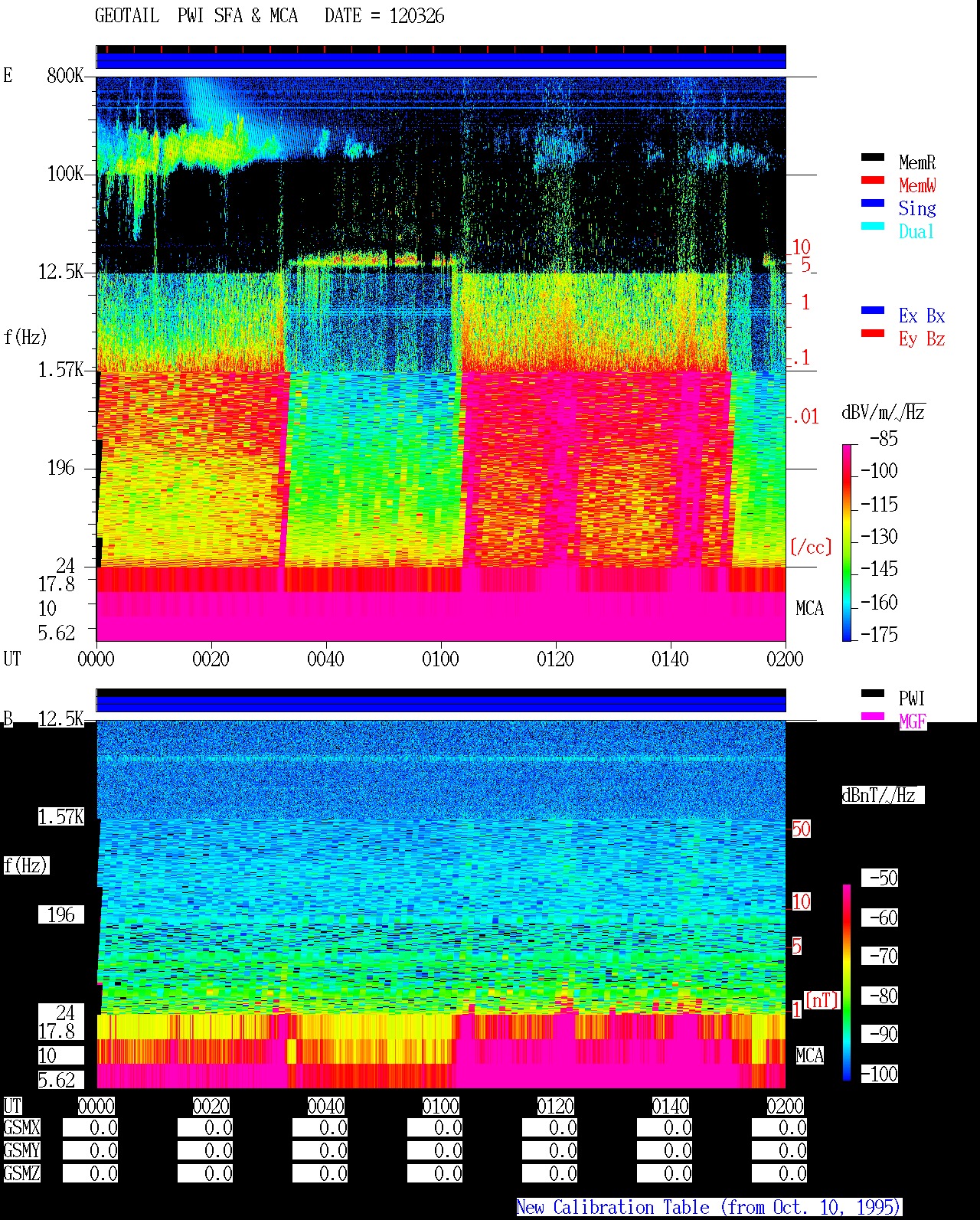The height and width of the screenshot is (1220, 980).
Task: Click the red MemW legend swatch
Action: (x=873, y=181)
